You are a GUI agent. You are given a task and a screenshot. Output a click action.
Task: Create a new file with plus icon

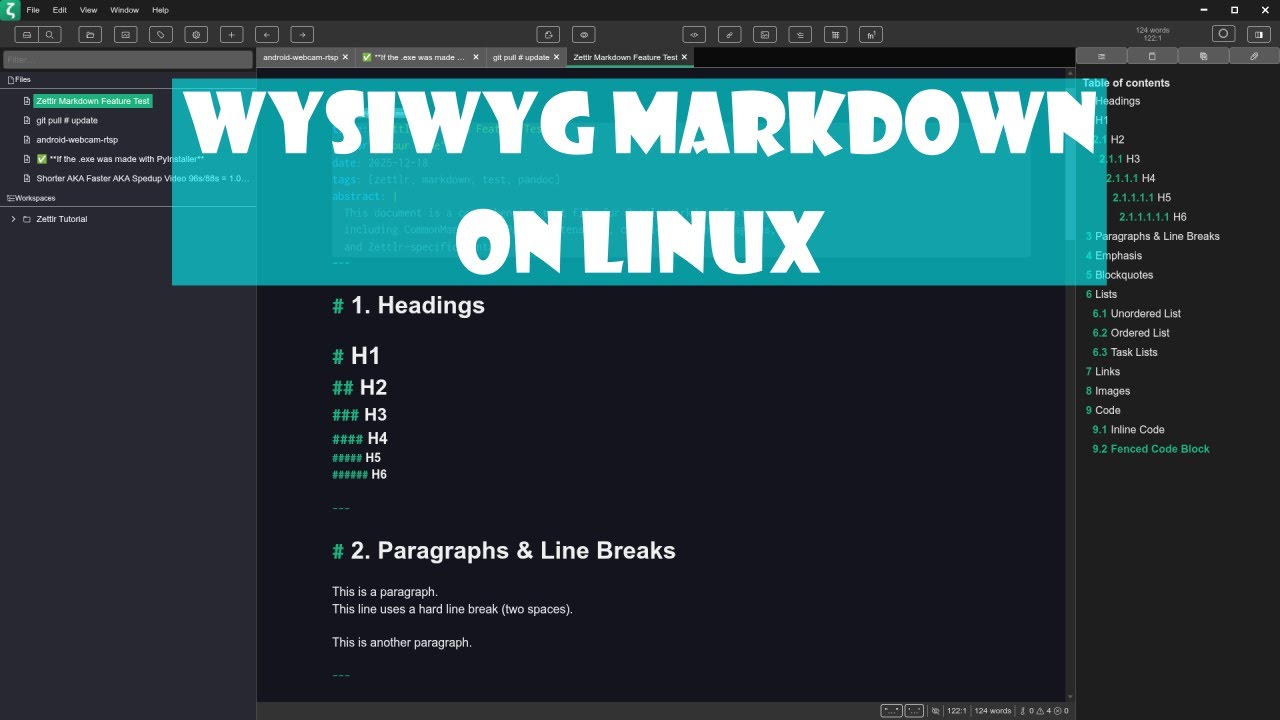(231, 34)
